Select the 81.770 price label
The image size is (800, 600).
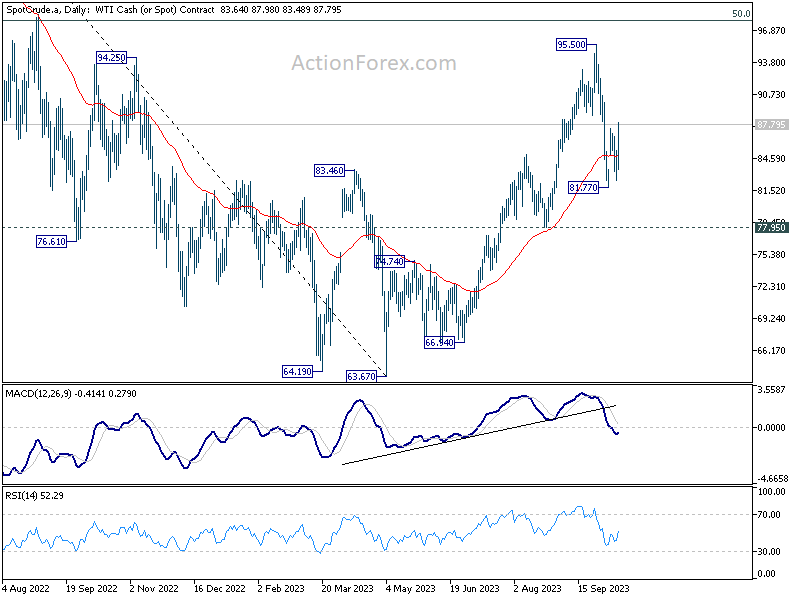pos(583,188)
